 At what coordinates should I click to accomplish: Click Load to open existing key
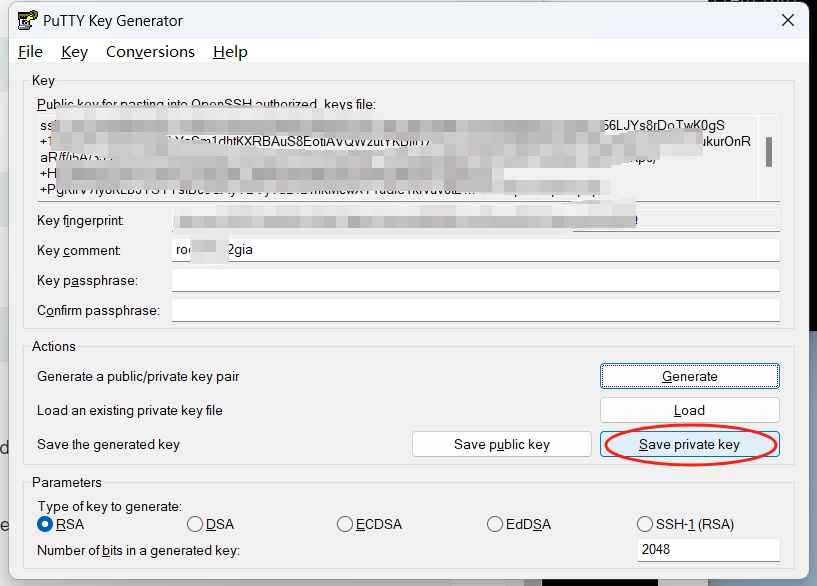click(689, 410)
